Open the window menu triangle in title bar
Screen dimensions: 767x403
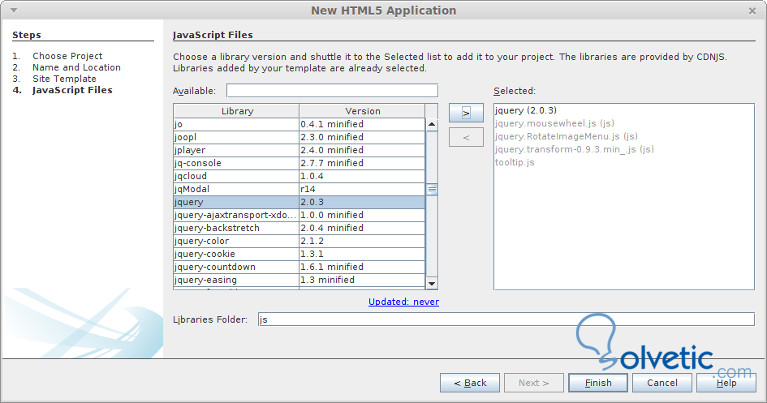click(x=14, y=10)
